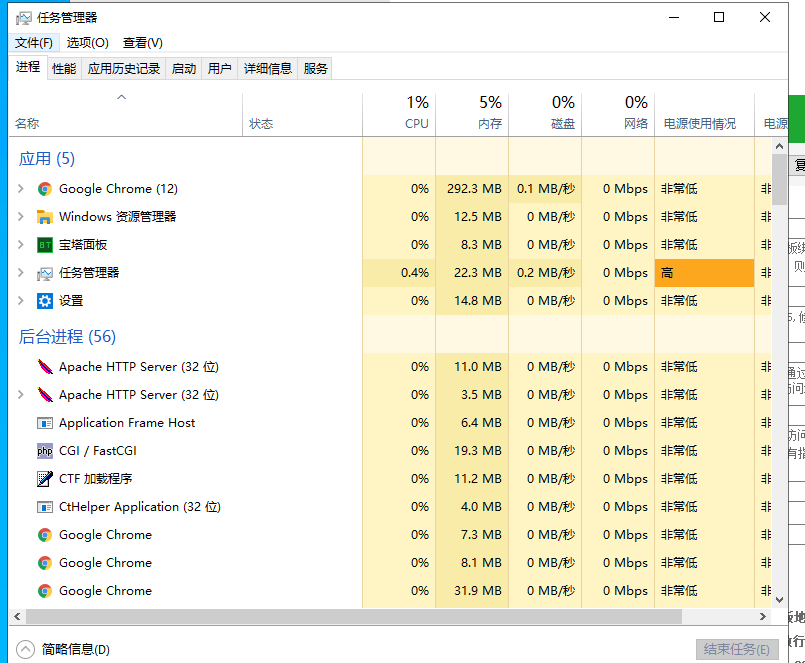
Task: Select the CTF 加载程序 process name
Action: click(x=95, y=479)
